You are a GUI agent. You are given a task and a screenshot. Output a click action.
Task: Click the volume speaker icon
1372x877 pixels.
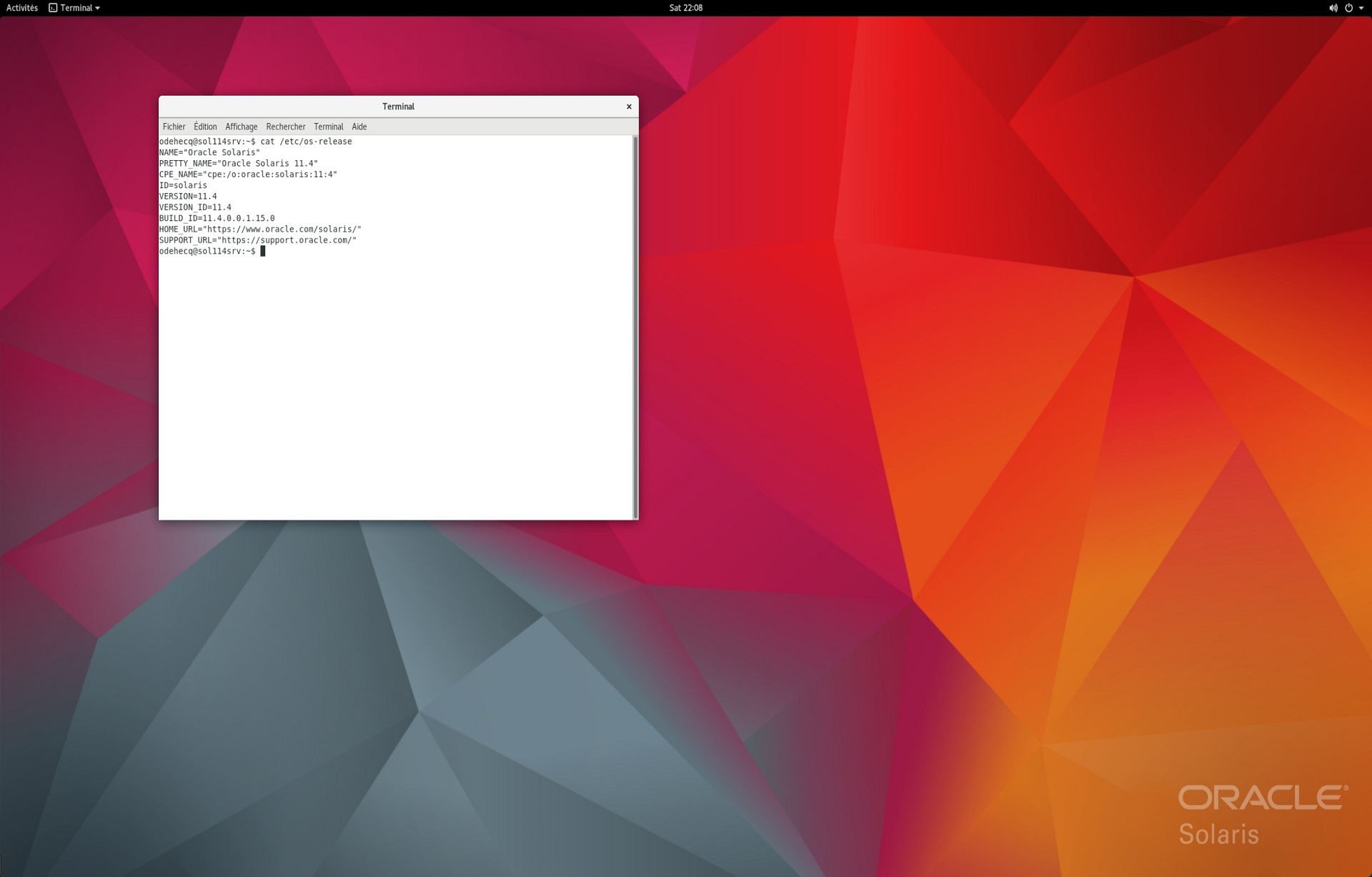point(1333,8)
